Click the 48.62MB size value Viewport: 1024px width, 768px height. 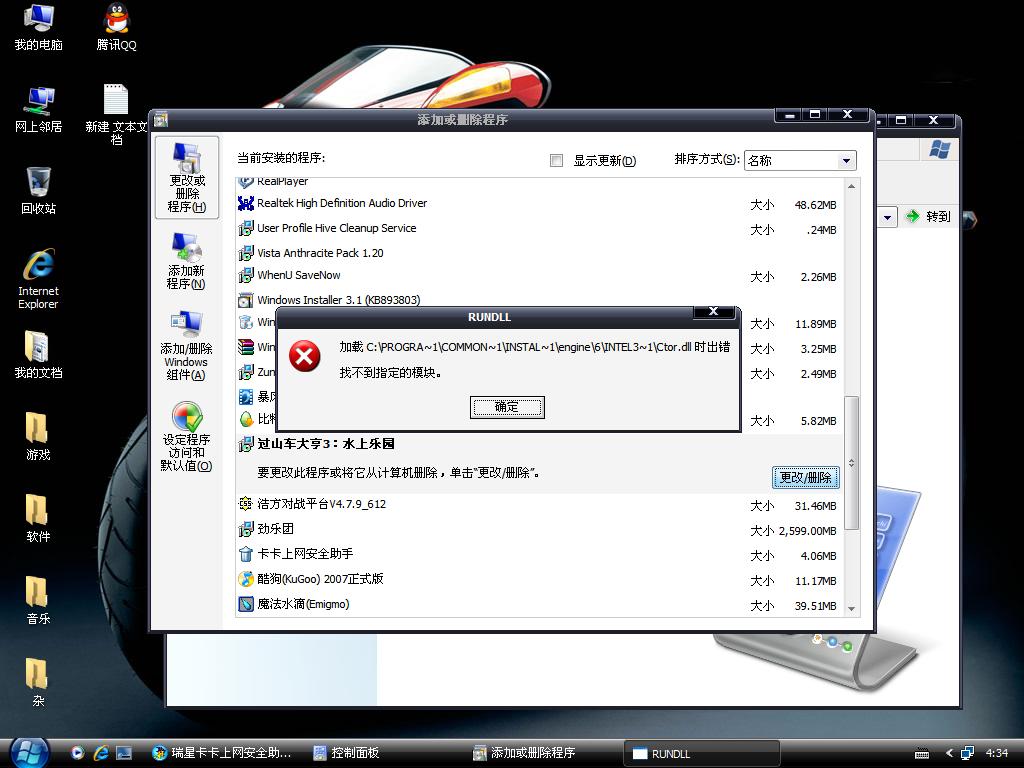(815, 205)
